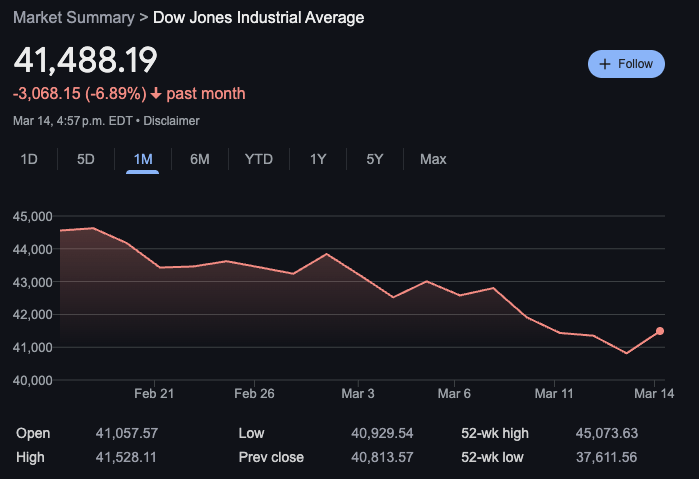Click the chart's latest data point dot
Image resolution: width=699 pixels, height=479 pixels.
pos(660,331)
